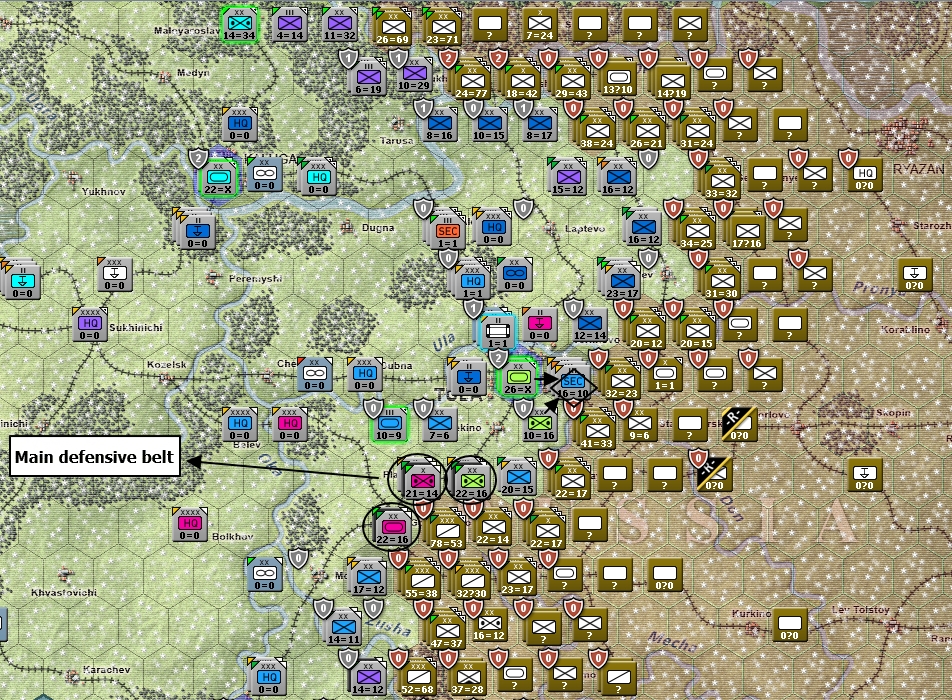Click the Soviet 47=37 stack

coord(446,631)
